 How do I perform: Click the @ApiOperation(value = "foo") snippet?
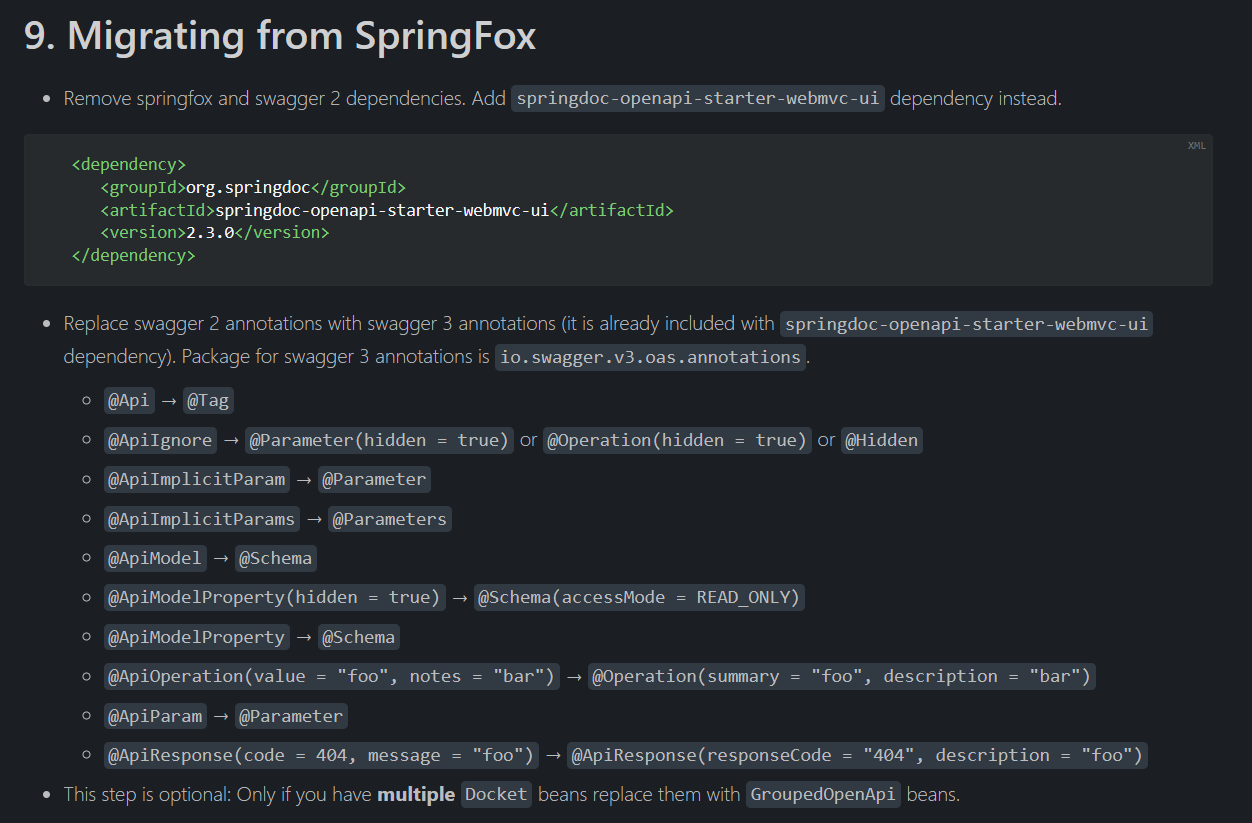(x=331, y=676)
